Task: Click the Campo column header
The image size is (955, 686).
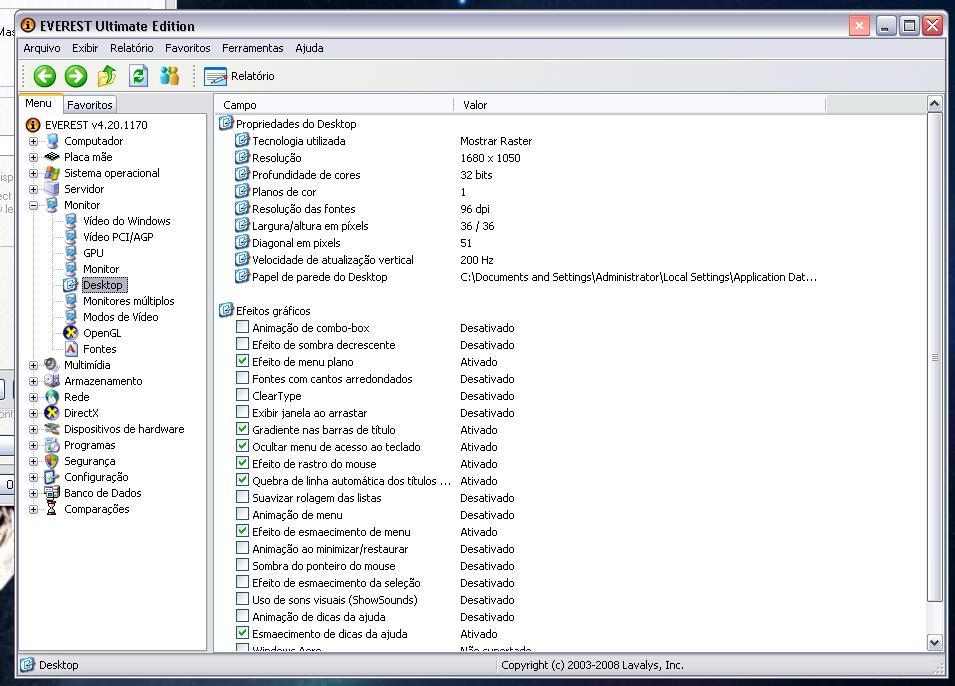Action: pos(334,105)
